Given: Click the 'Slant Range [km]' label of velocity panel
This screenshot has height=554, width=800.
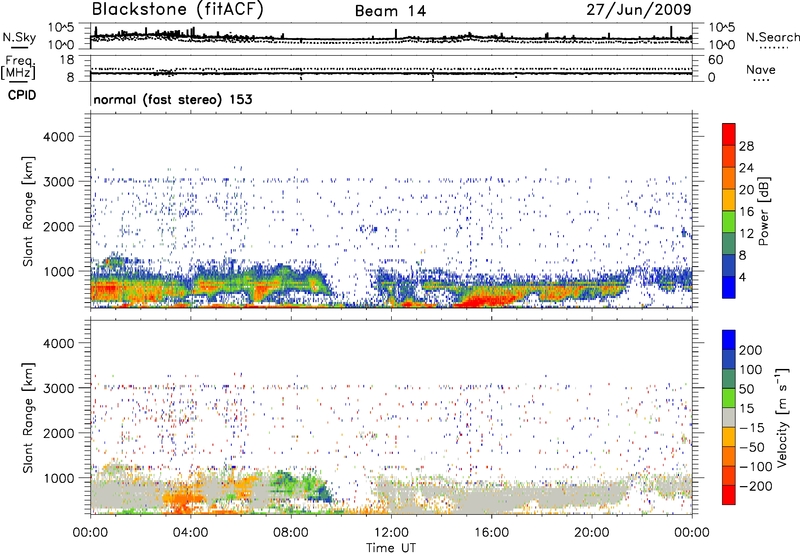Looking at the screenshot, I should coord(28,418).
